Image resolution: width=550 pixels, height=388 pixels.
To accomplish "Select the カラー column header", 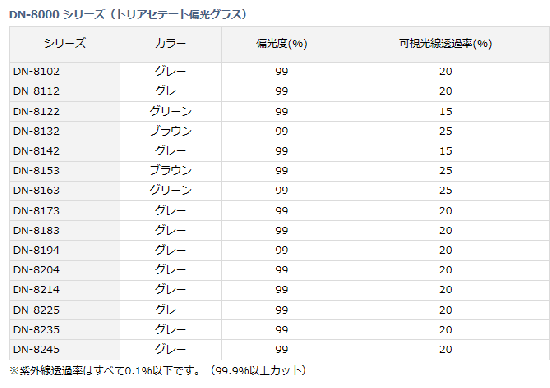I will [170, 44].
